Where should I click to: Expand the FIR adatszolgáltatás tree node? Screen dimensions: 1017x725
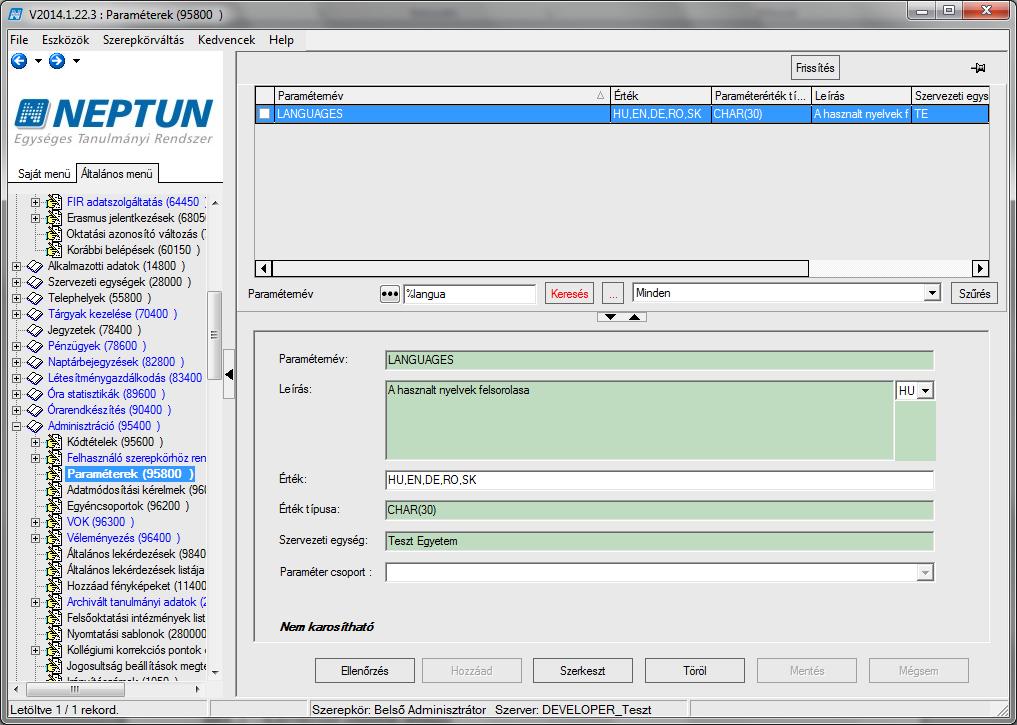coord(36,202)
